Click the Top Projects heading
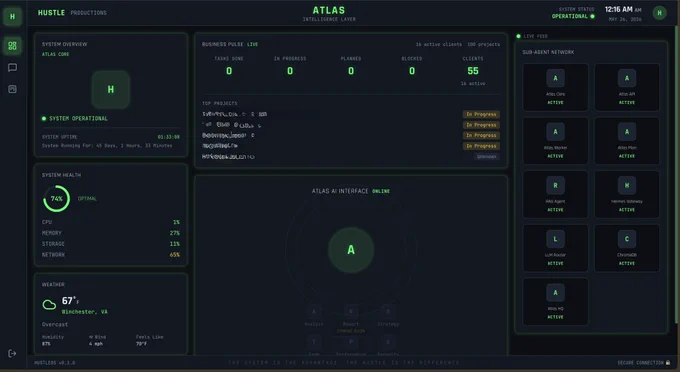680x372 pixels. click(219, 103)
